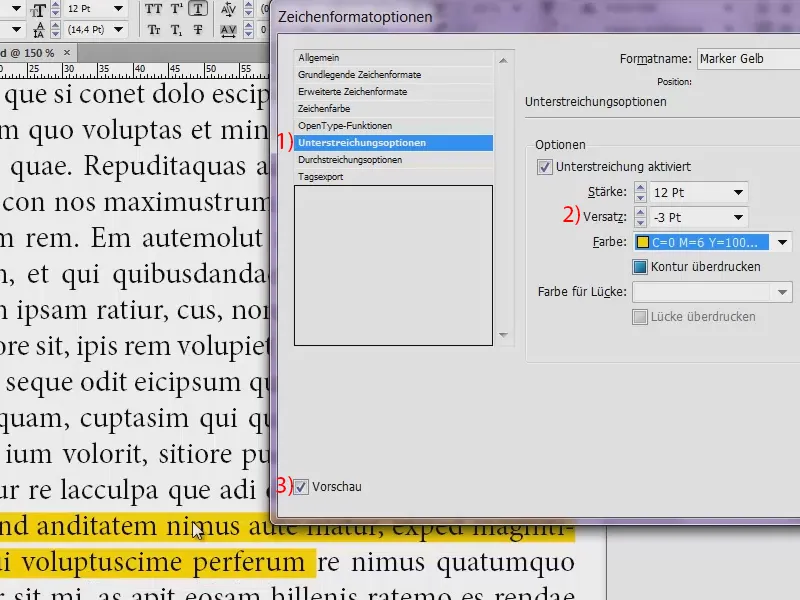Toggle Small Caps (Tr) formatting
800x600 pixels.
click(x=154, y=30)
